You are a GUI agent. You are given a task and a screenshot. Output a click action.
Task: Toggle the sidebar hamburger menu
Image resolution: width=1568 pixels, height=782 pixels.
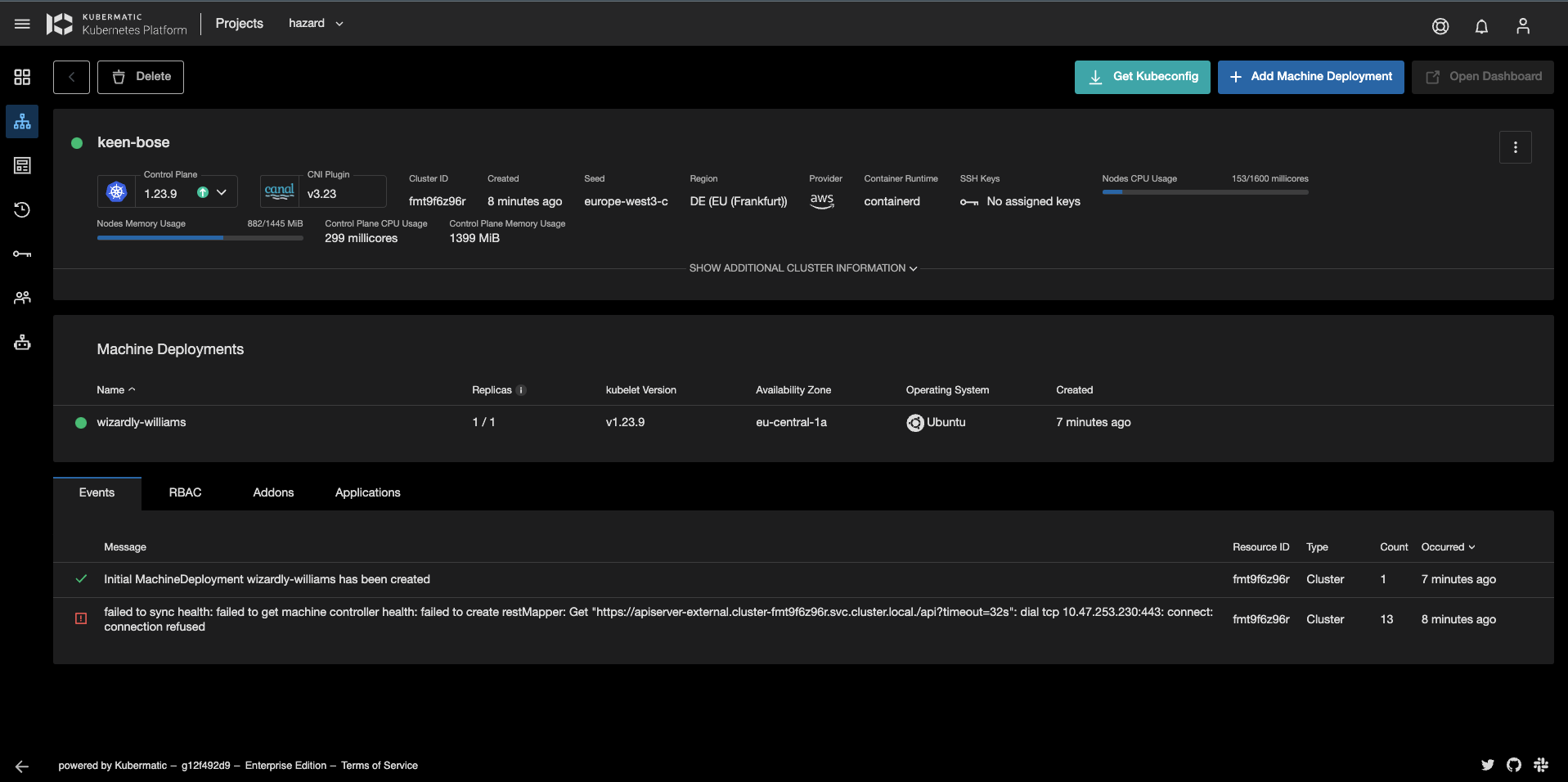(22, 23)
